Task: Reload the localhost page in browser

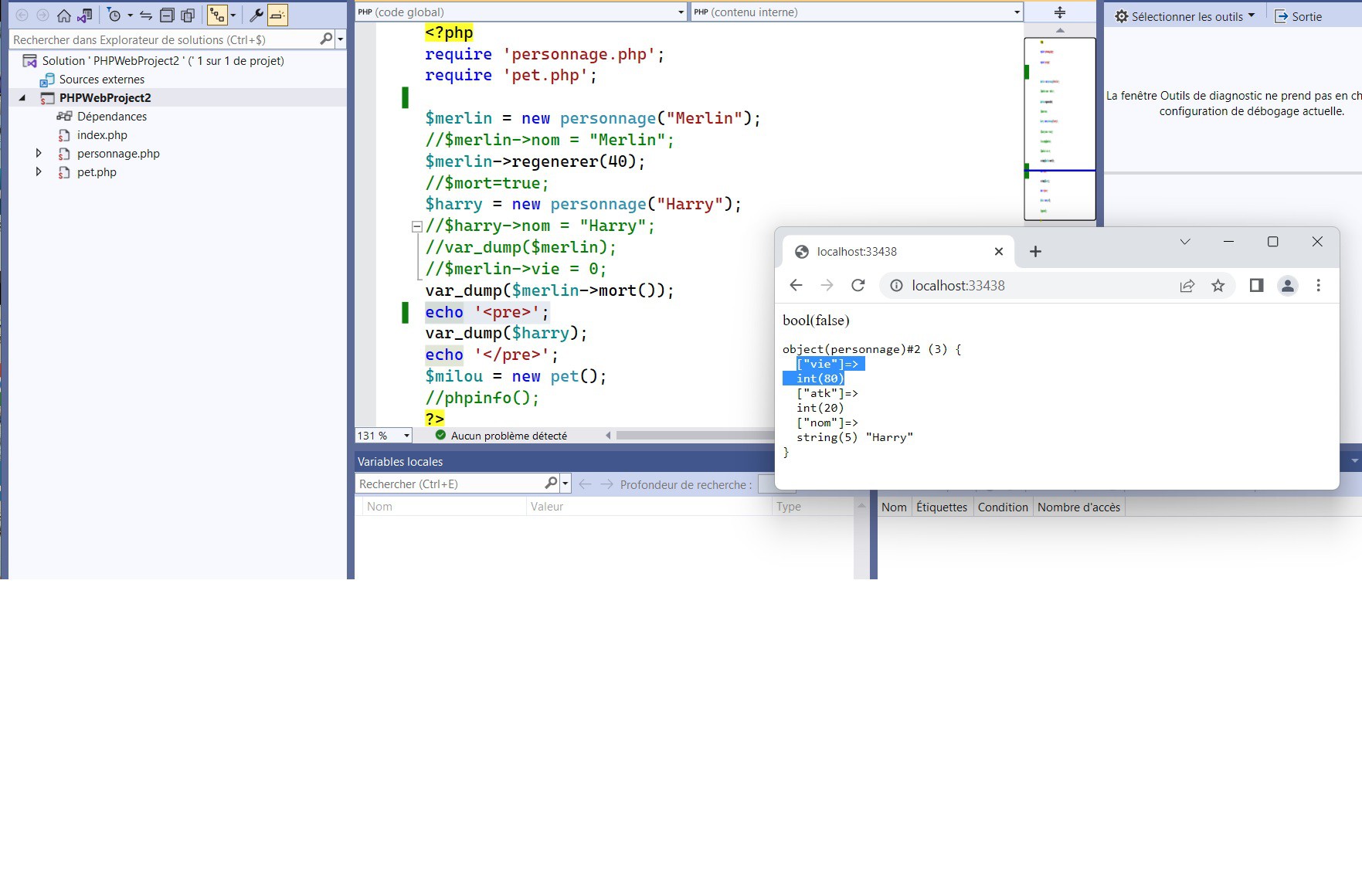Action: pos(858,286)
